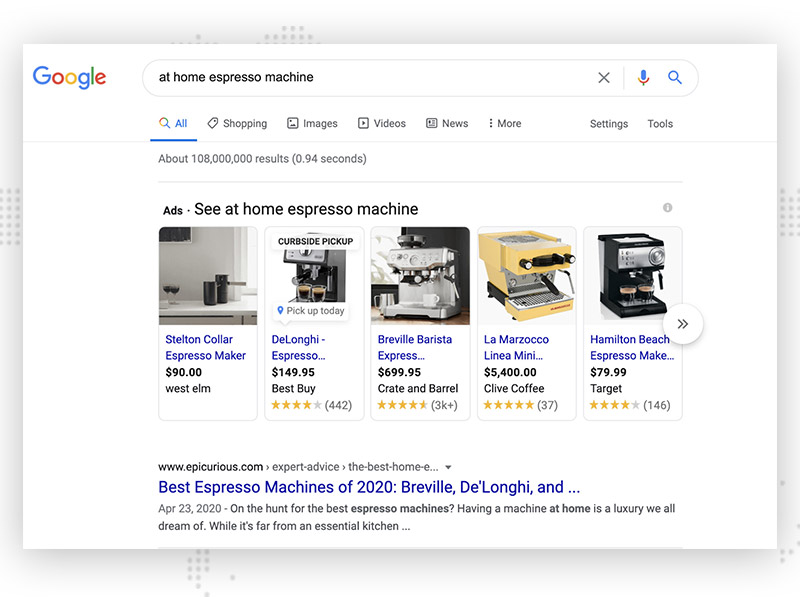Open La Marzocco Linea Mini... link

click(516, 347)
